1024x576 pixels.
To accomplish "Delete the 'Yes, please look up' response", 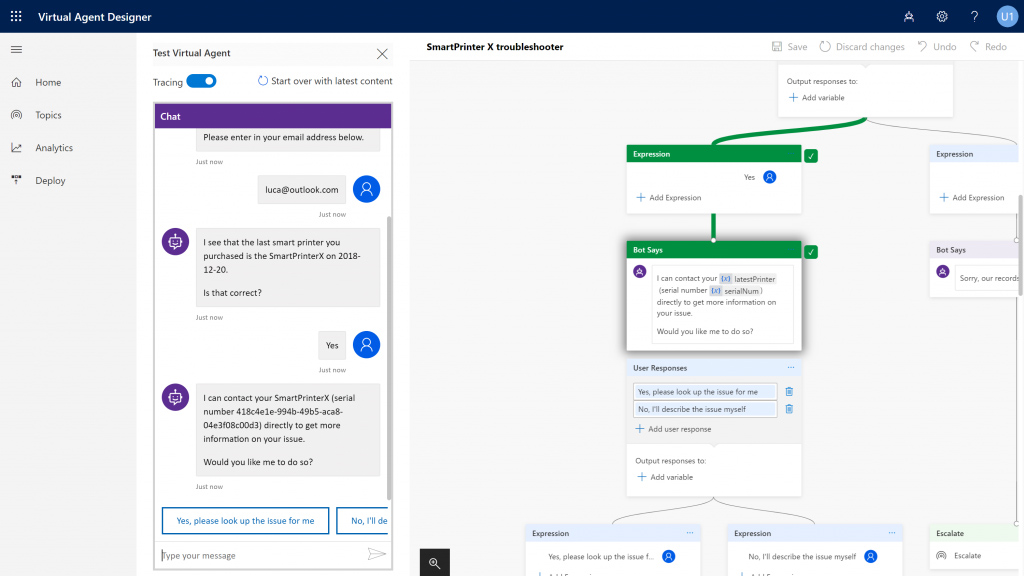I will [x=789, y=392].
